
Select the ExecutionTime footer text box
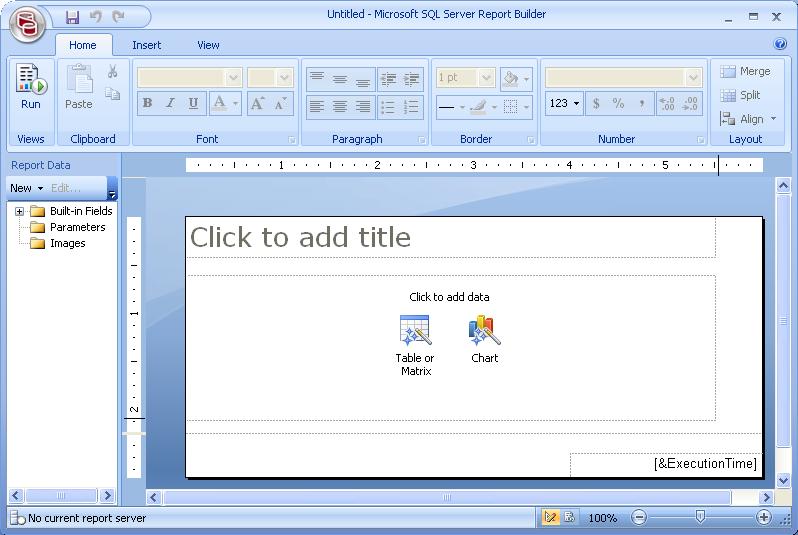point(666,464)
